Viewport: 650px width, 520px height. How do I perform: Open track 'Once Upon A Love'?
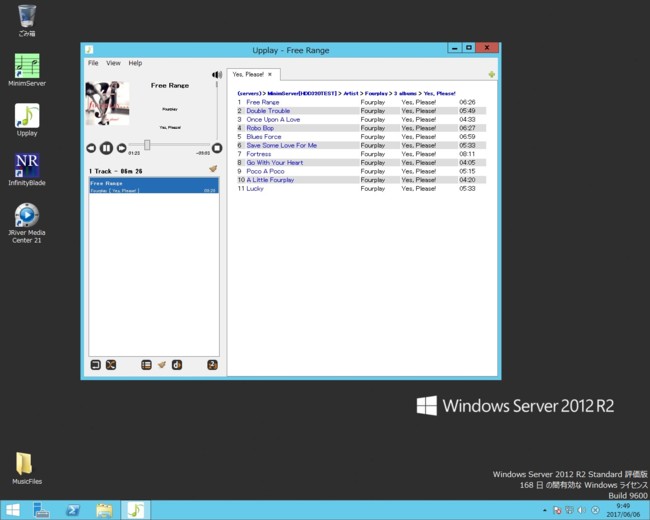click(x=273, y=119)
